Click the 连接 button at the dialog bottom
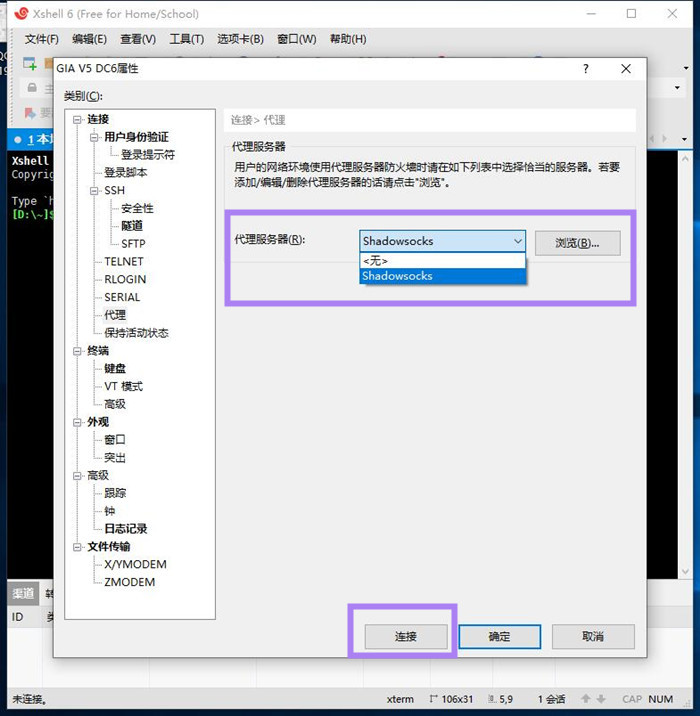 point(406,637)
